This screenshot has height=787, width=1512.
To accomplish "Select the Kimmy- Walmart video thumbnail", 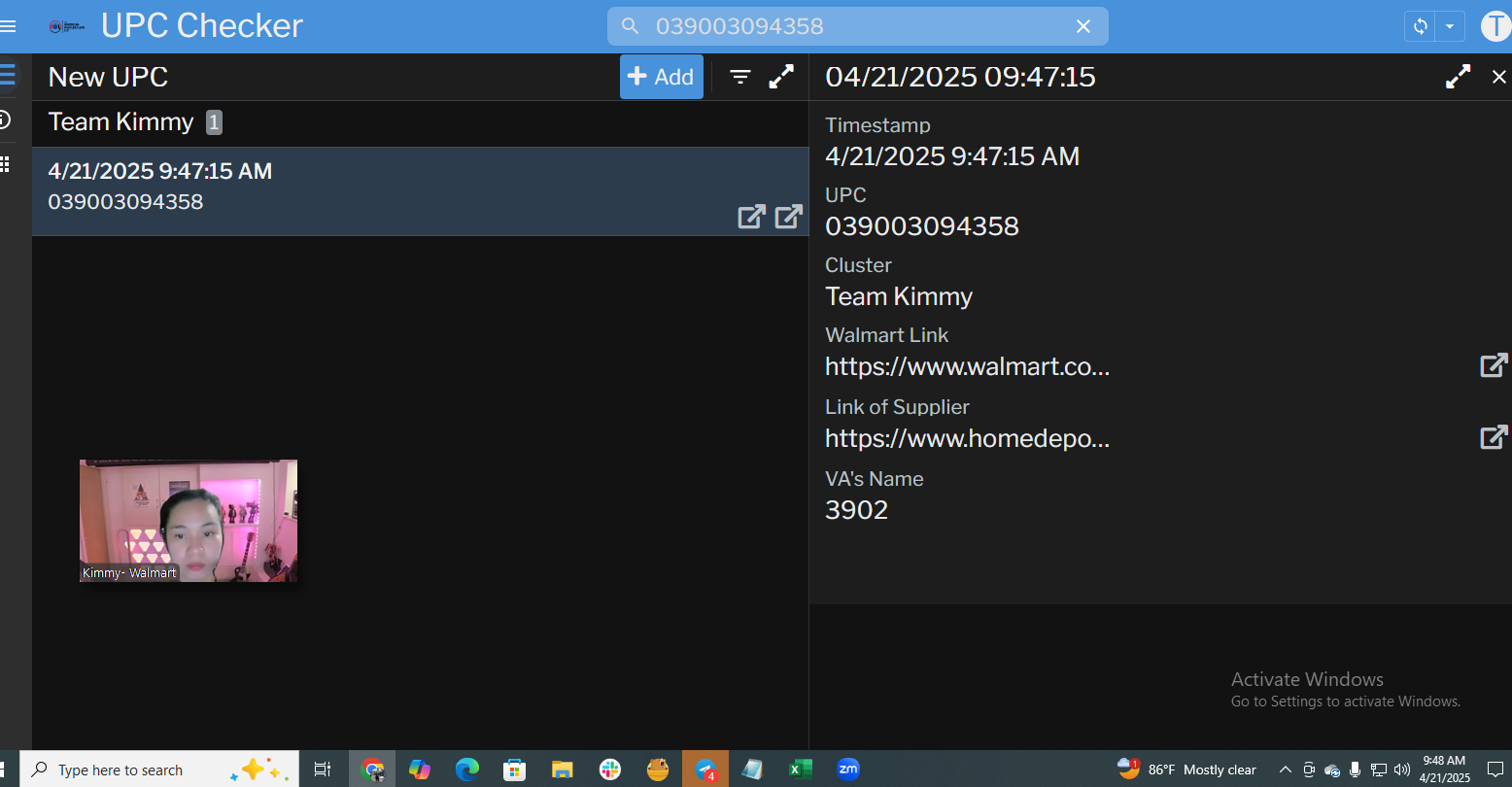I will pyautogui.click(x=189, y=521).
